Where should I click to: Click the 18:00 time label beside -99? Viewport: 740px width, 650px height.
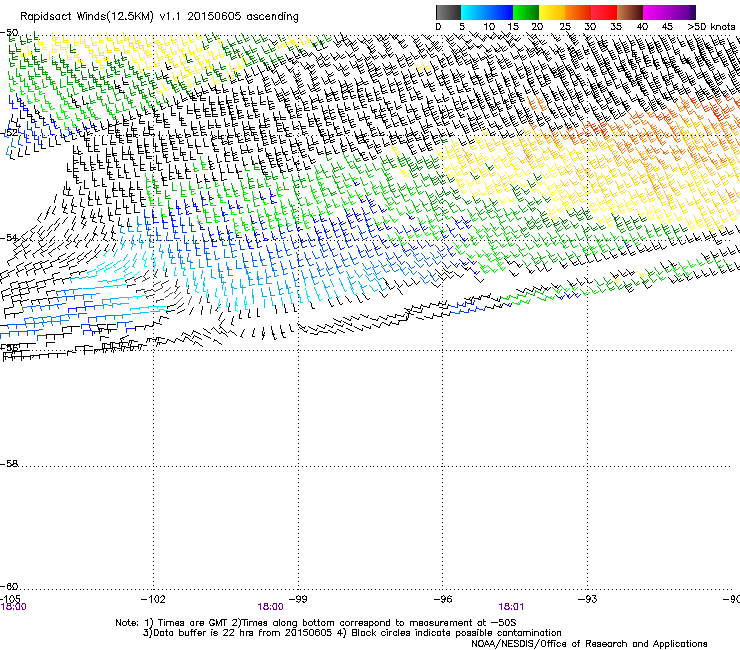(x=270, y=607)
